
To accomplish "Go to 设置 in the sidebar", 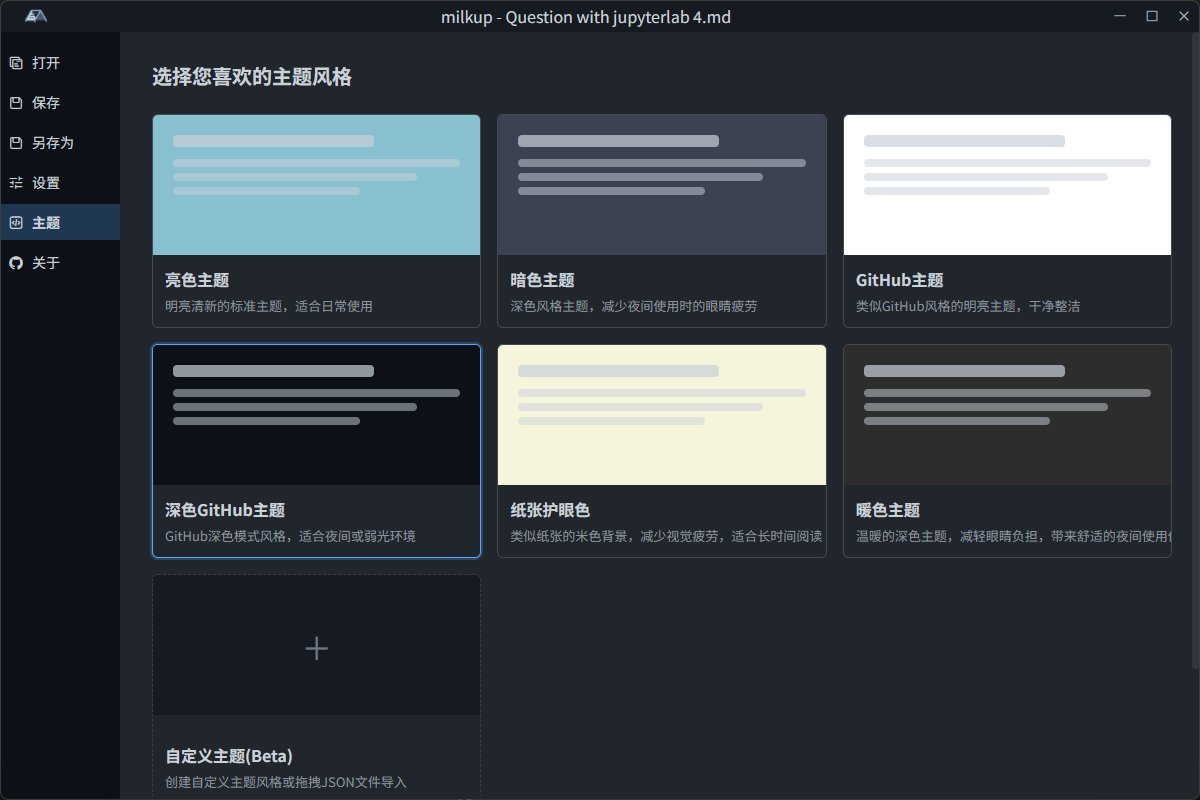I will click(x=60, y=183).
